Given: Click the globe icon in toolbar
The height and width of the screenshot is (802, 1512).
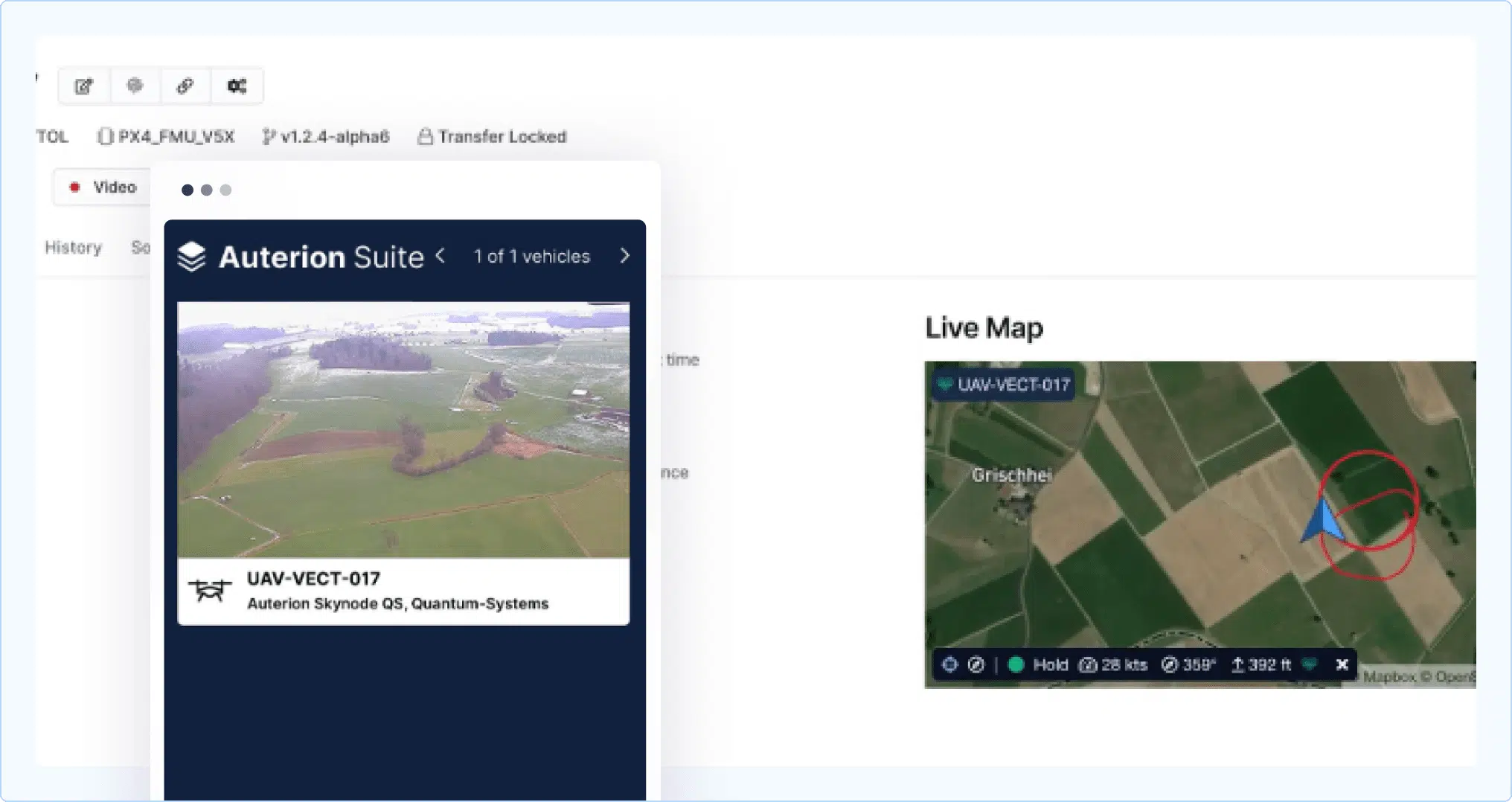Looking at the screenshot, I should (x=135, y=86).
